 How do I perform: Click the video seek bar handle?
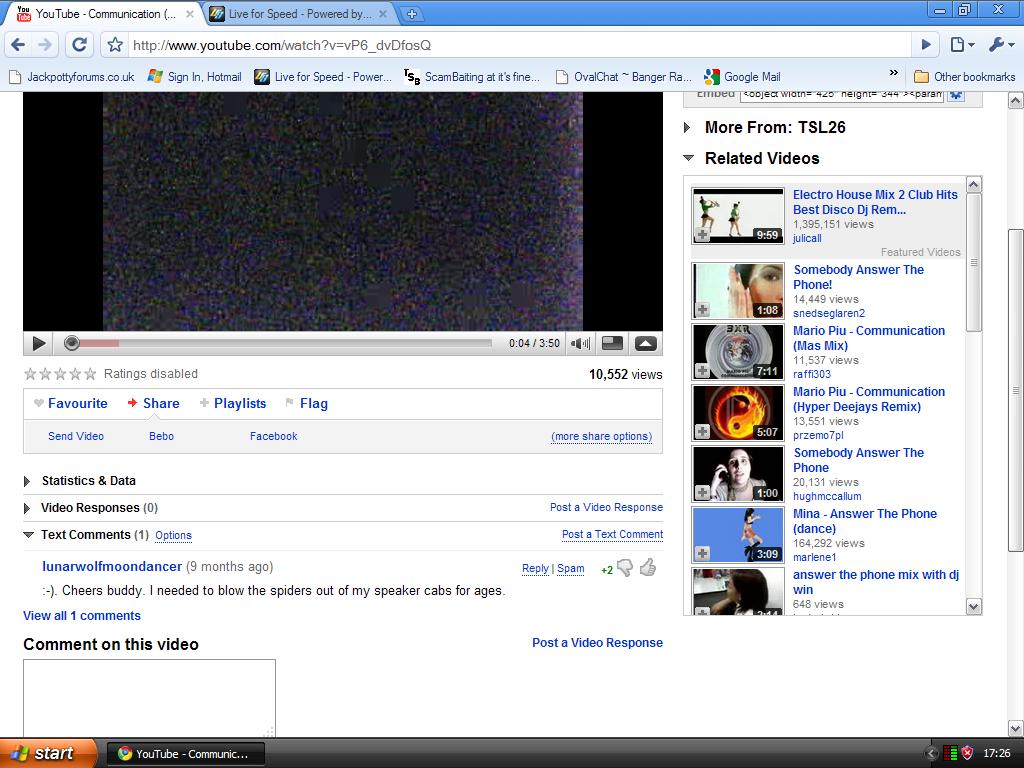[72, 343]
